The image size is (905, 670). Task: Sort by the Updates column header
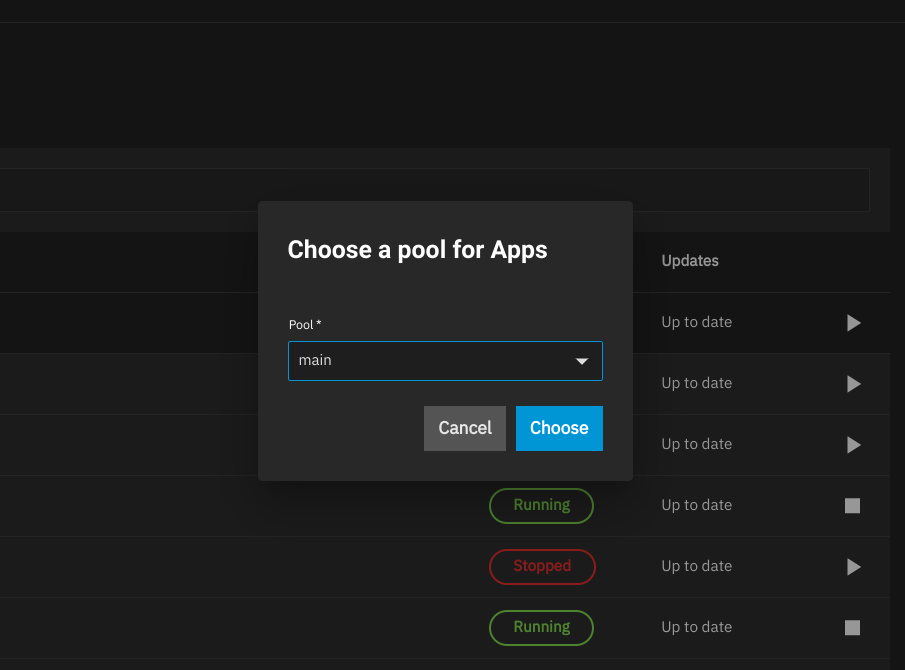[x=690, y=261]
